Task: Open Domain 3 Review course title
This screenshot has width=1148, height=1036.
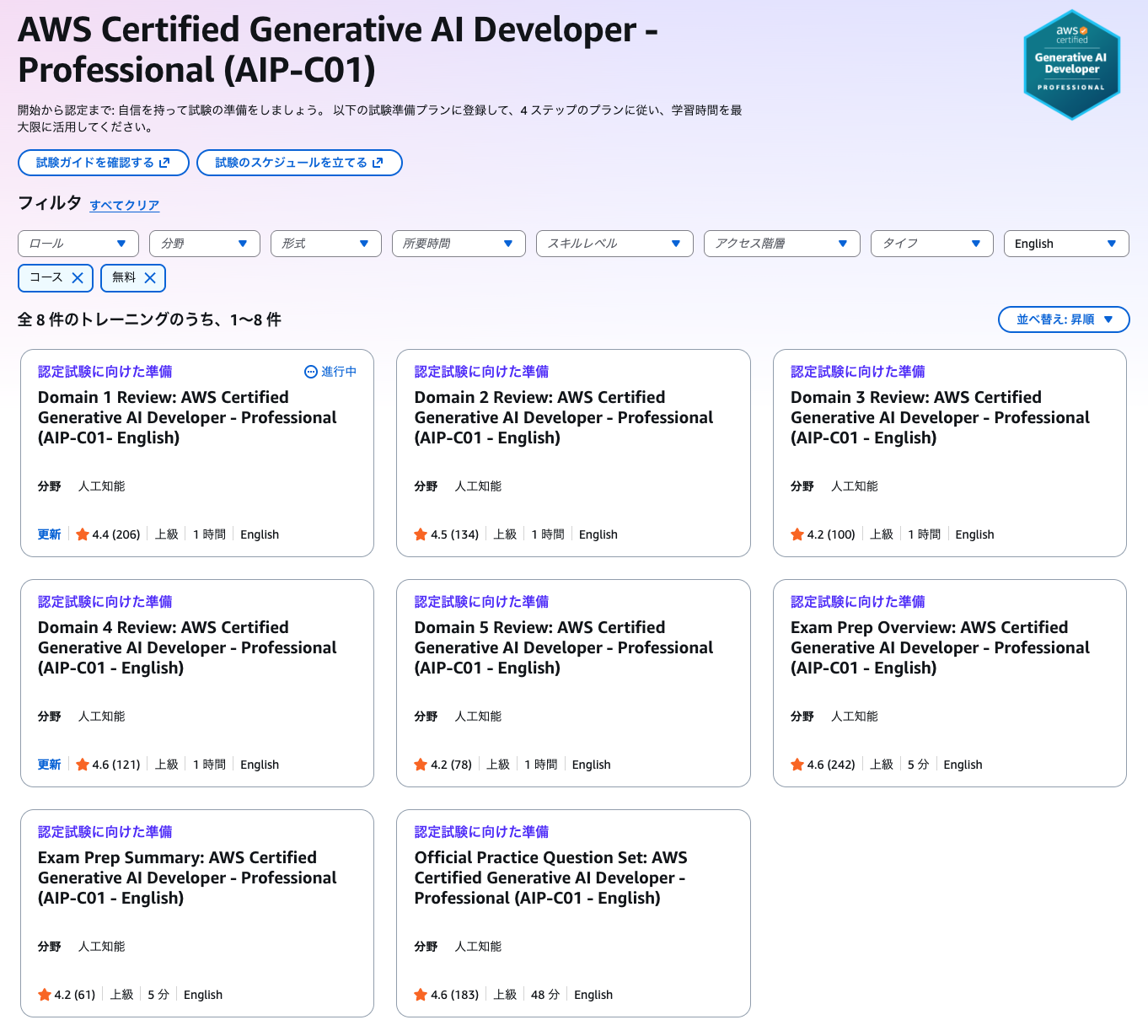Action: coord(940,417)
